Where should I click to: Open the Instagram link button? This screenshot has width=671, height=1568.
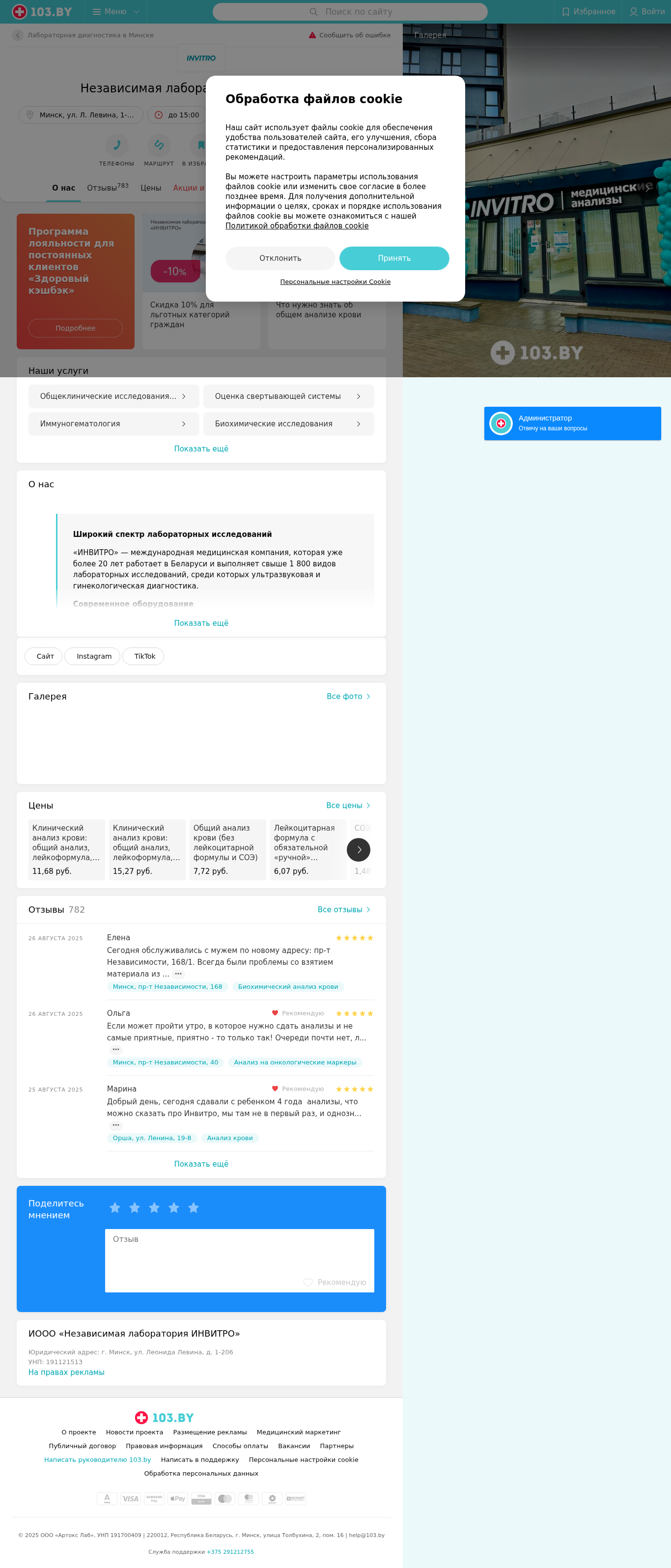tap(92, 656)
